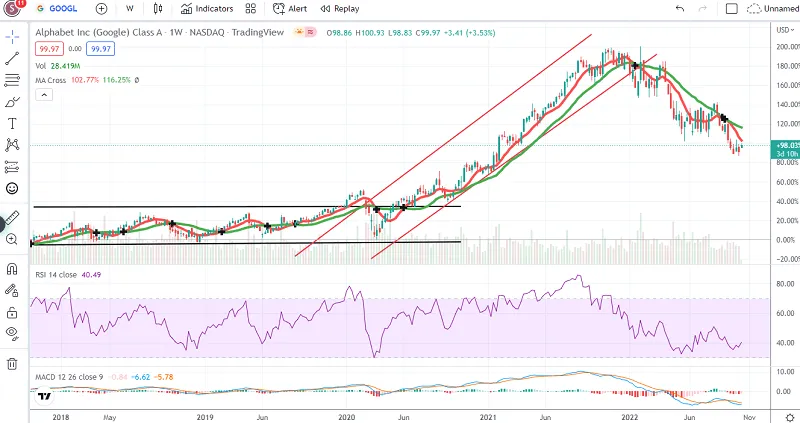Click the MACD 10.00 scale label
Screen dimensions: 800x423
785,371
